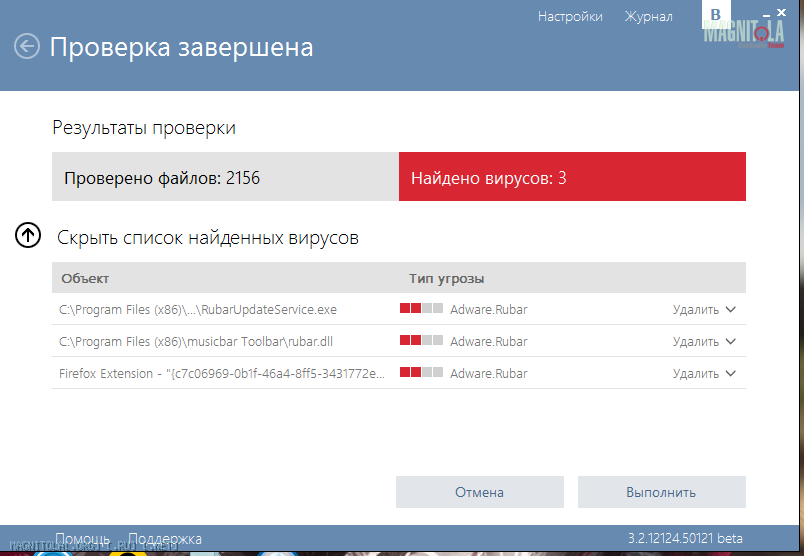Select the musicbar Toolbar\rubar.dll path
The image size is (804, 556).
coord(196,342)
